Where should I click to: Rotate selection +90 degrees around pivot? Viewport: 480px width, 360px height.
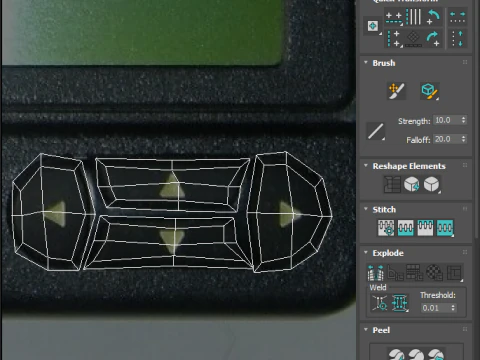click(x=433, y=39)
